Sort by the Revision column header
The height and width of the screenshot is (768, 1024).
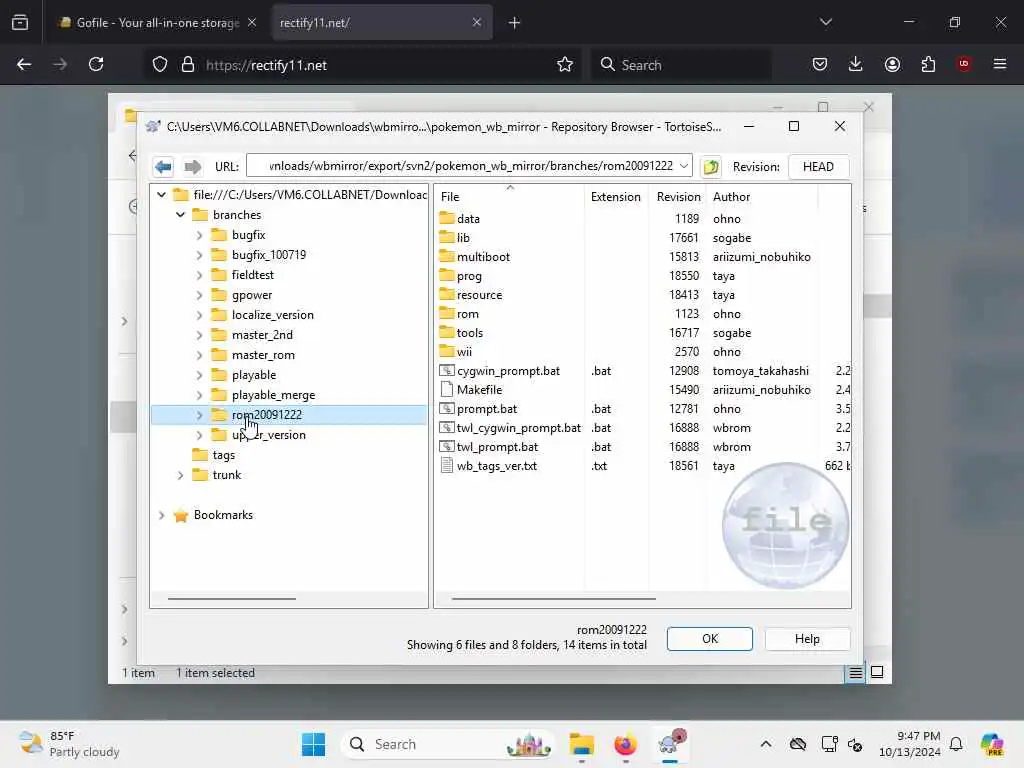[x=678, y=197]
